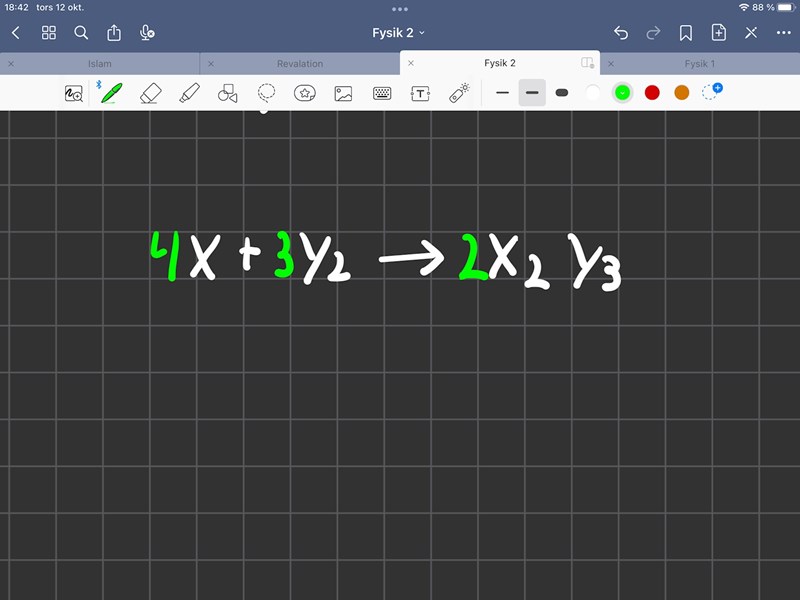Choose the Highlighter tool
The width and height of the screenshot is (800, 600).
[x=189, y=93]
